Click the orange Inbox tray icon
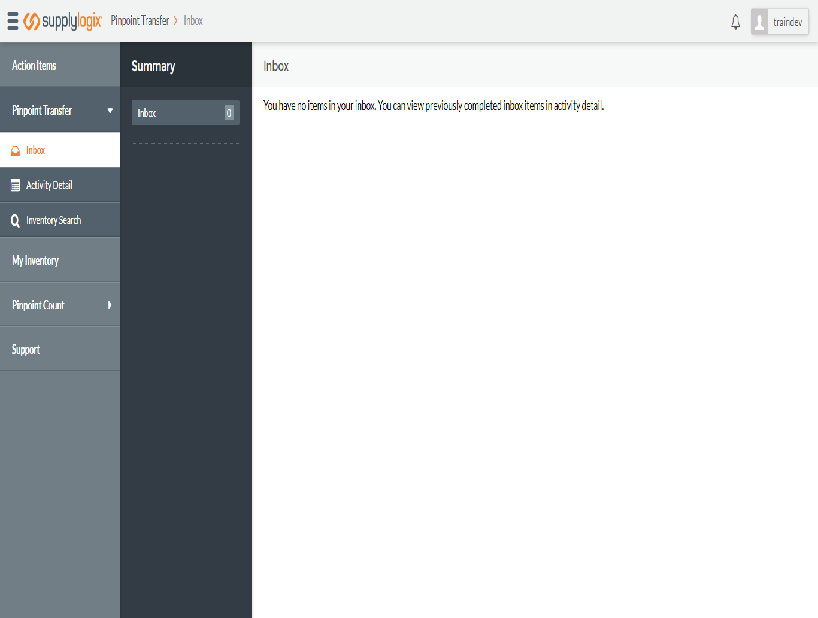Image resolution: width=818 pixels, height=618 pixels. point(15,151)
